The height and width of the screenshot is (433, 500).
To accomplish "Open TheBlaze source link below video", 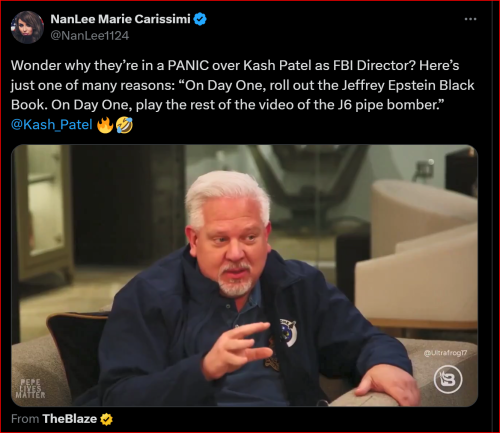I will click(x=69, y=419).
